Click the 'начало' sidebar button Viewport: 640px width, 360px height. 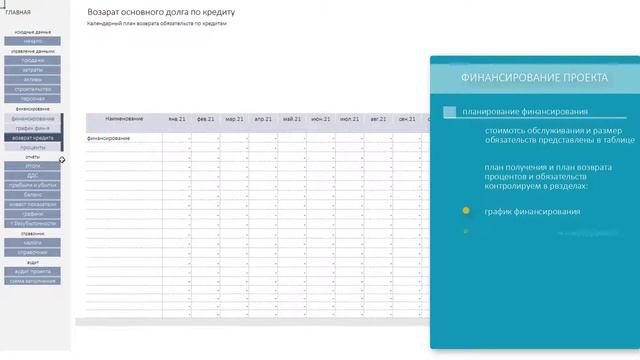click(x=33, y=41)
